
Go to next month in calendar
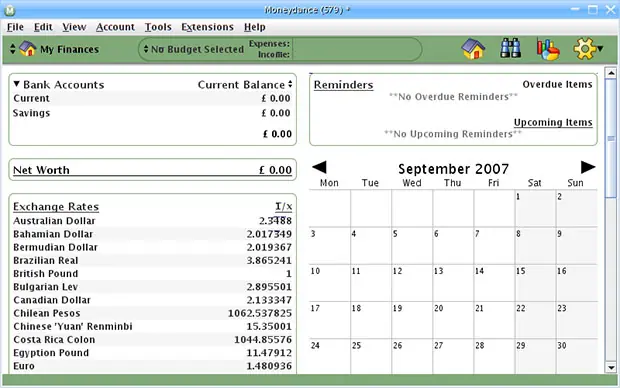(588, 167)
